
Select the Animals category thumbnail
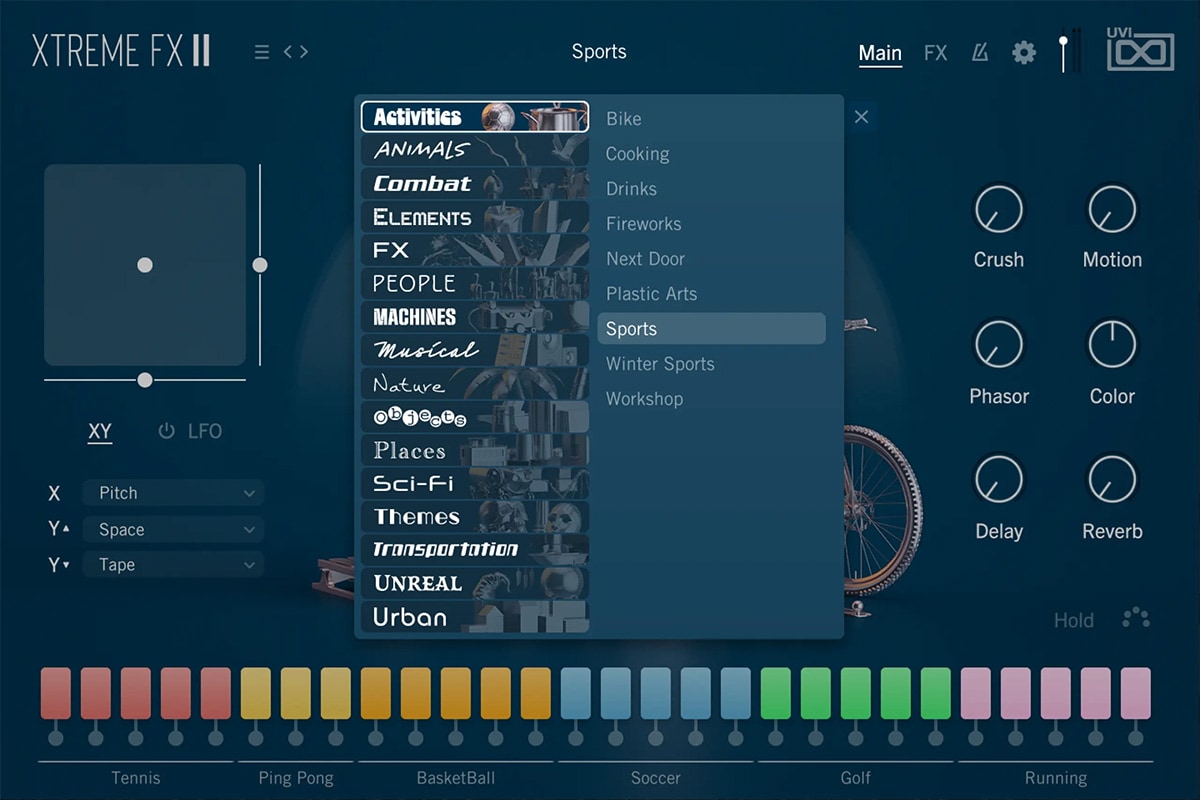pyautogui.click(x=475, y=150)
